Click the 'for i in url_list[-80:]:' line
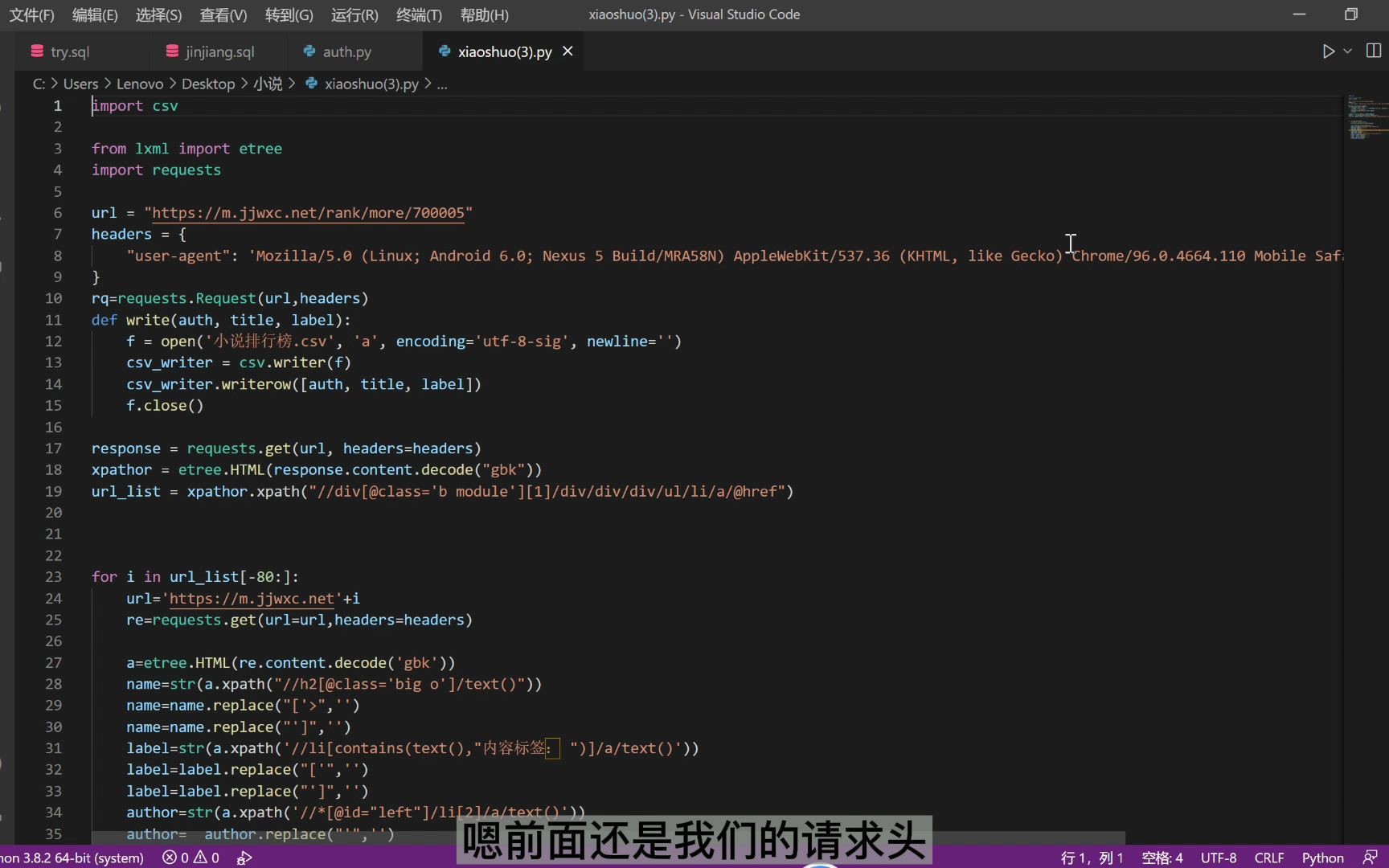 [195, 577]
